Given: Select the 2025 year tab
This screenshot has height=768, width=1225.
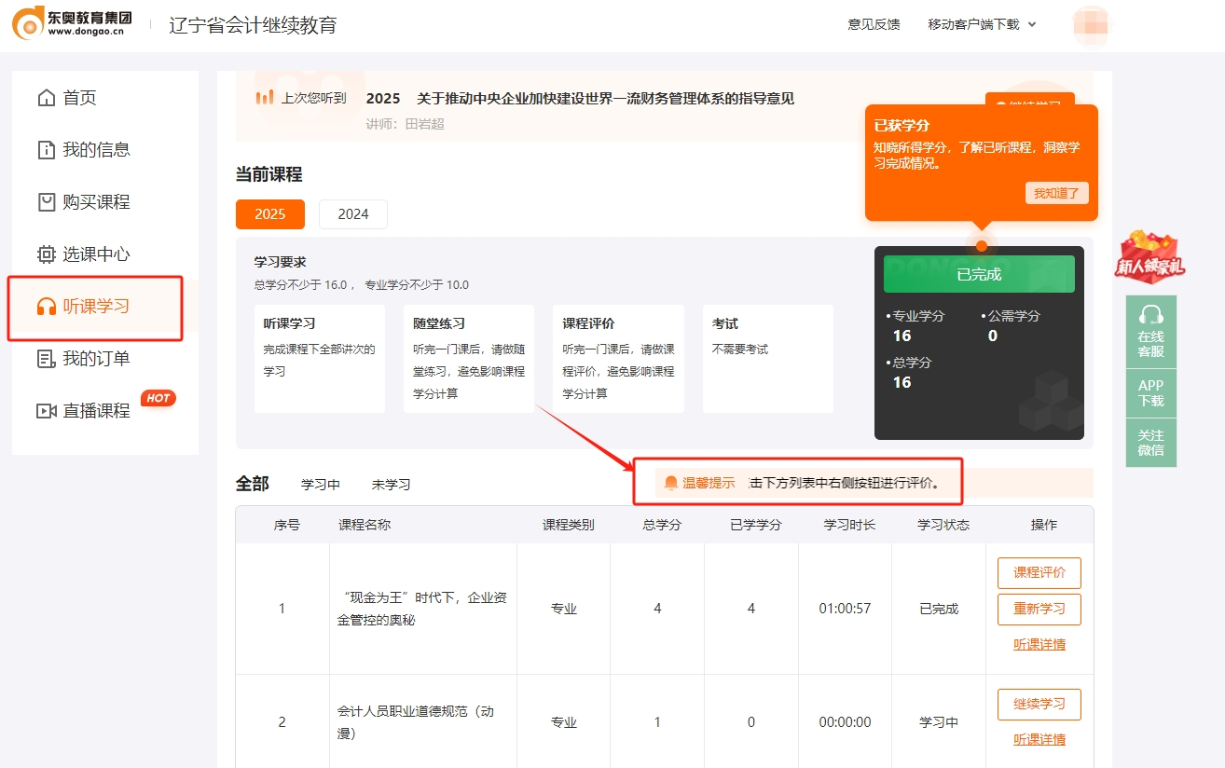Looking at the screenshot, I should tap(270, 214).
